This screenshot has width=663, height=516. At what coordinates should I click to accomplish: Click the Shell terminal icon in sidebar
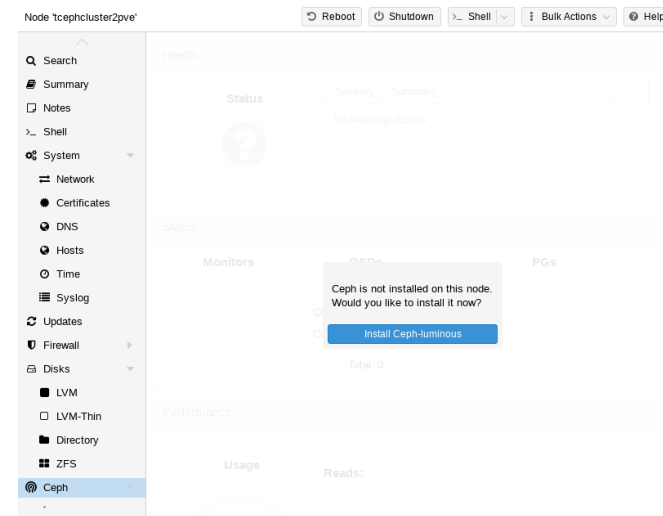(31, 132)
